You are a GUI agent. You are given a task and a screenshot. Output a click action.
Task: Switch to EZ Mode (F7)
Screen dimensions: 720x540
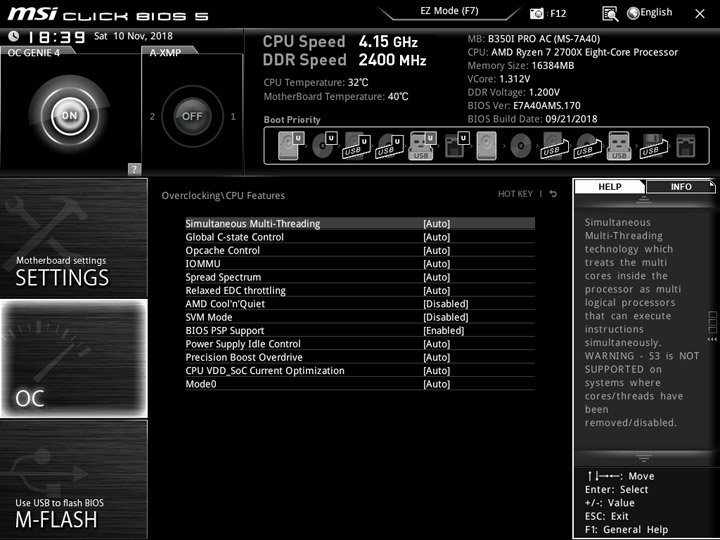[449, 11]
